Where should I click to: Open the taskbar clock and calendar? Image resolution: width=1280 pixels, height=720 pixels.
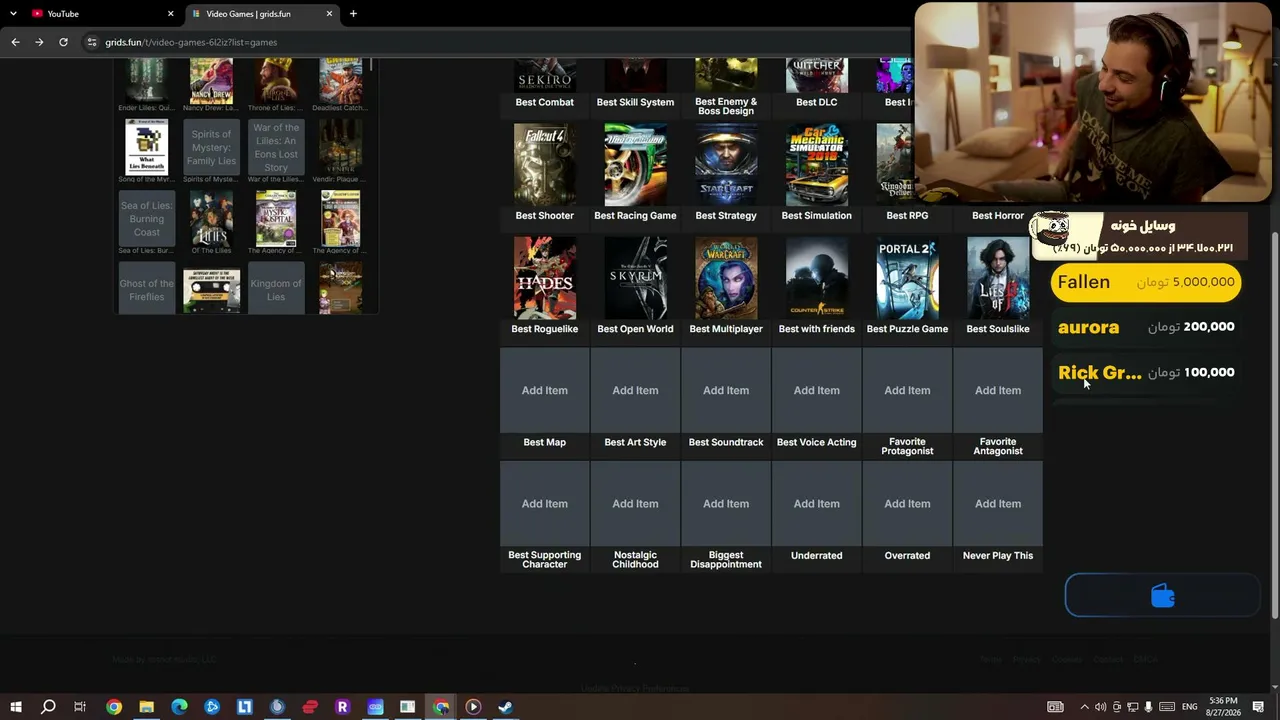pyautogui.click(x=1223, y=707)
